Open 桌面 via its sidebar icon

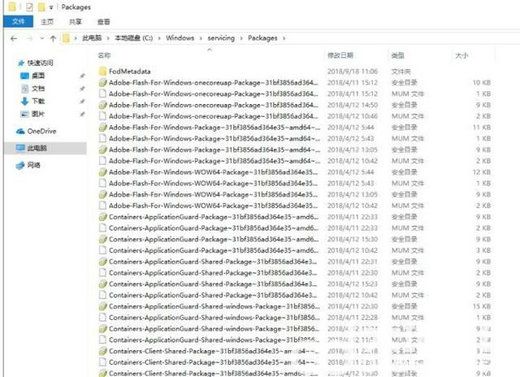pyautogui.click(x=25, y=76)
